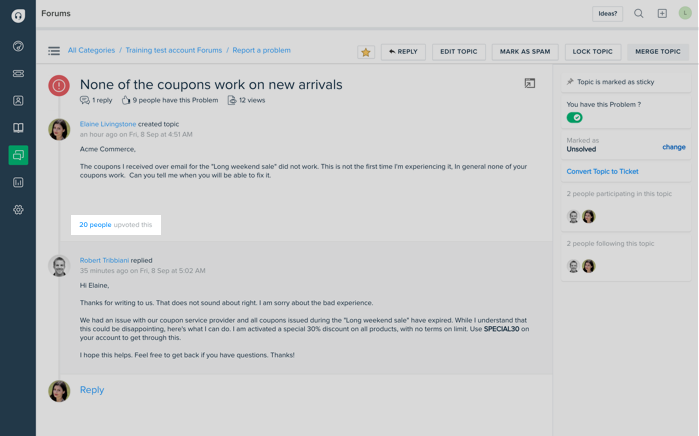The height and width of the screenshot is (436, 699).
Task: Open the user profile avatar menu
Action: point(685,13)
